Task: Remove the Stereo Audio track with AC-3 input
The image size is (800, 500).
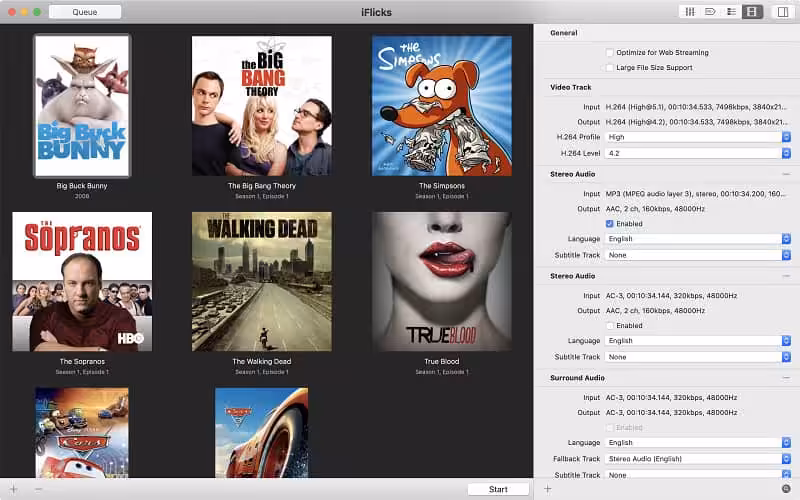Action: [786, 276]
